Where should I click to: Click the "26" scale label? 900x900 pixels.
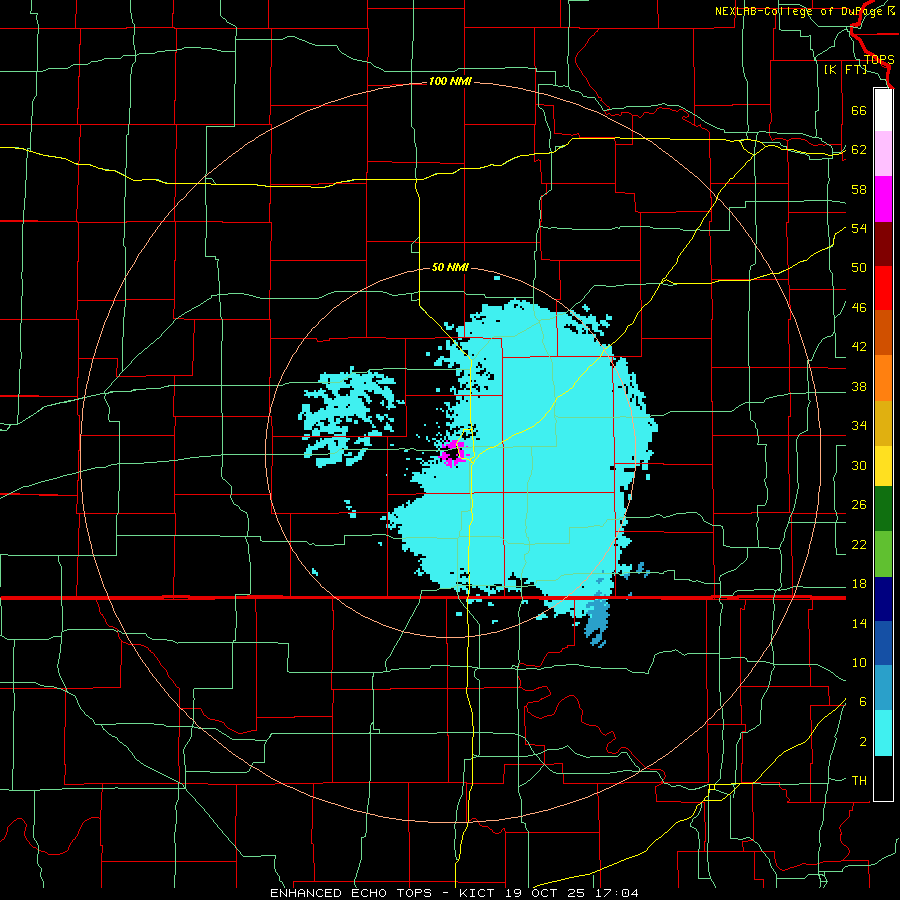[x=859, y=505]
